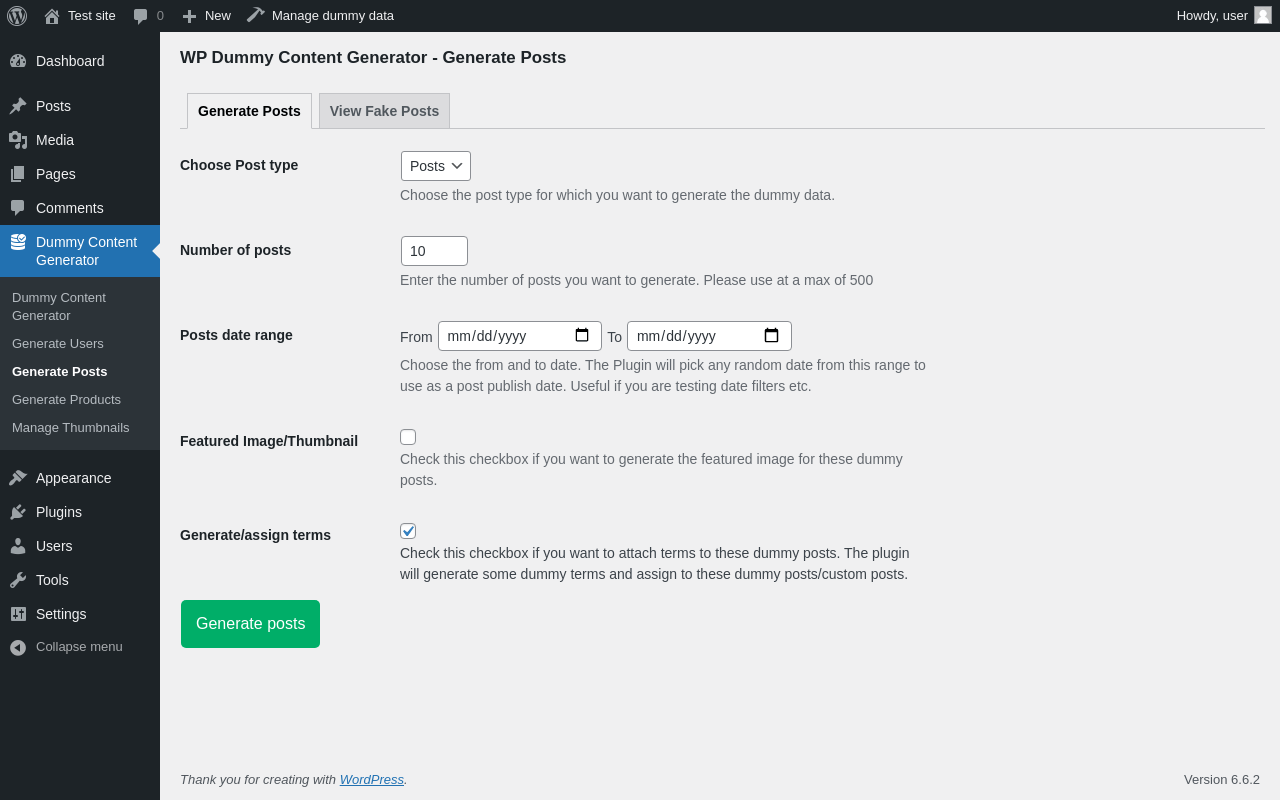Open the Test site home icon
The width and height of the screenshot is (1280, 800).
(52, 16)
